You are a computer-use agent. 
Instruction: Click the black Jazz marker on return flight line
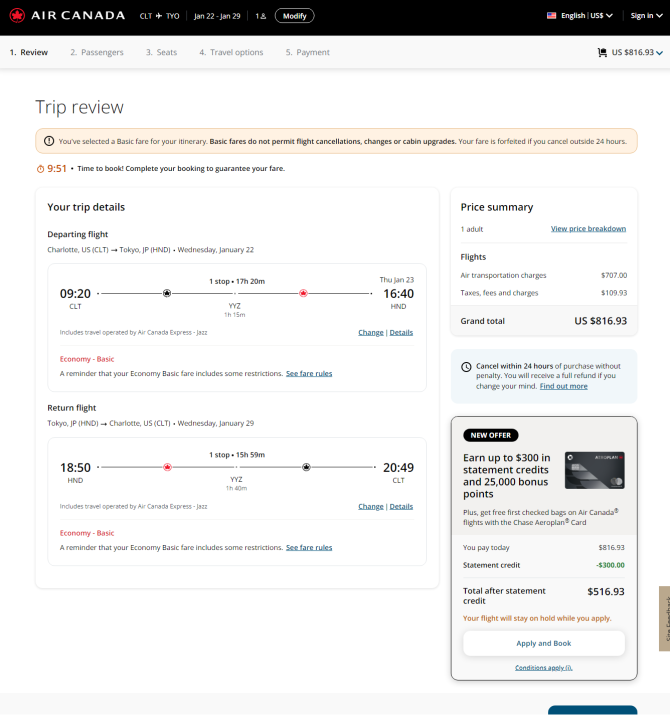306,467
